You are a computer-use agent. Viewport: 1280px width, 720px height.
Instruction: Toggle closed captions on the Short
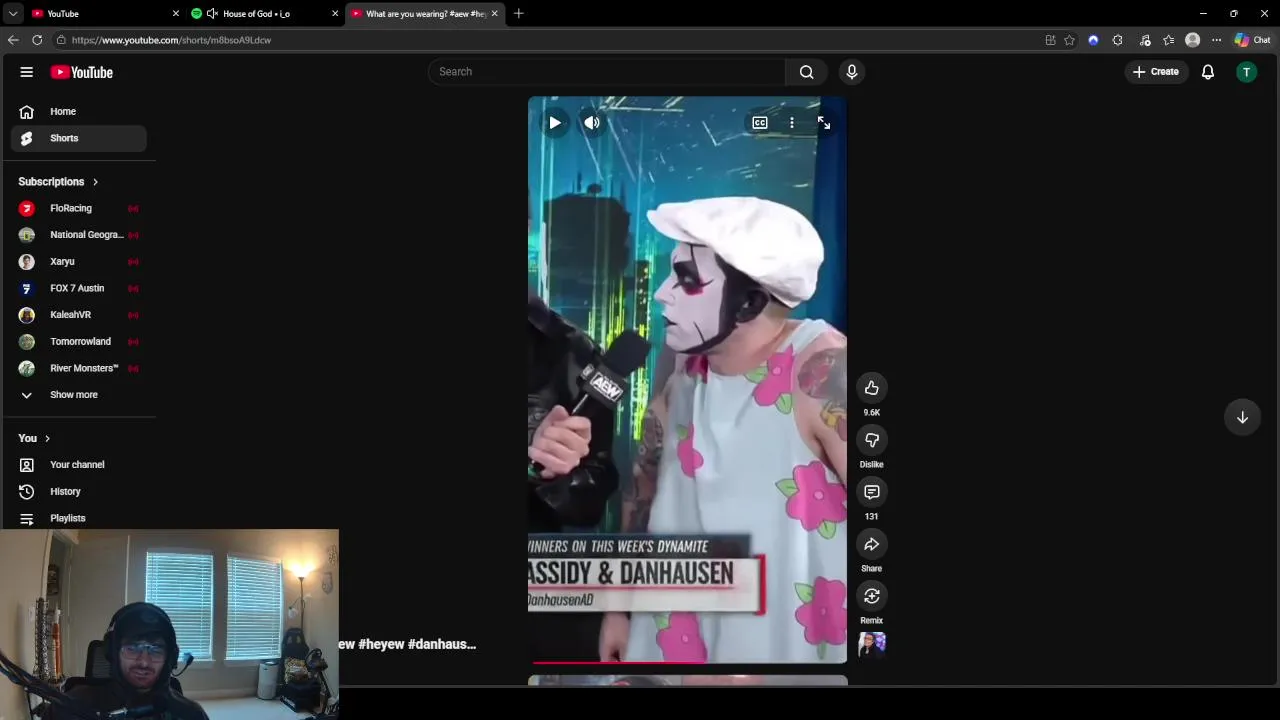click(x=760, y=123)
